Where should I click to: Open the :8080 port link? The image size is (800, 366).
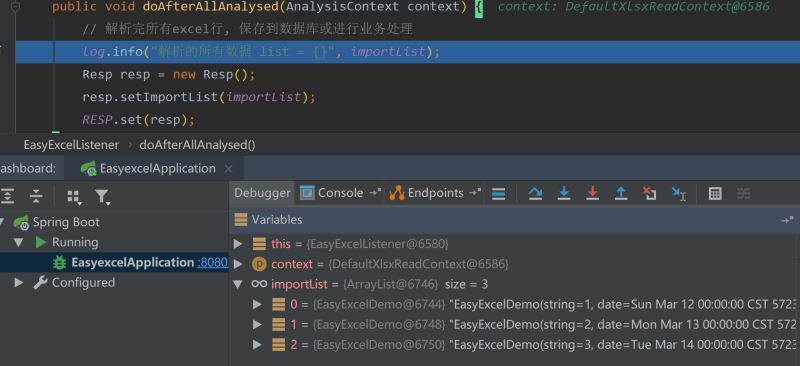[x=212, y=262]
